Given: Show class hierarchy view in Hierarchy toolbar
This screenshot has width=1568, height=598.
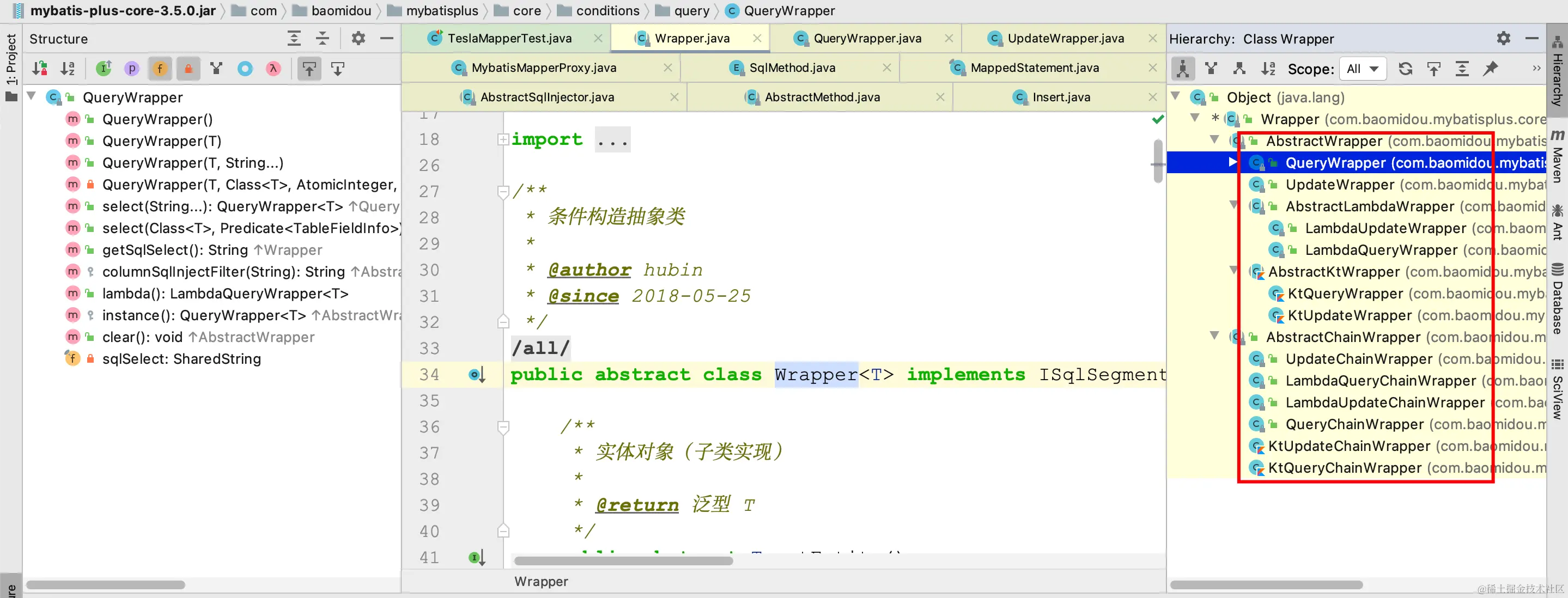Looking at the screenshot, I should (1182, 69).
